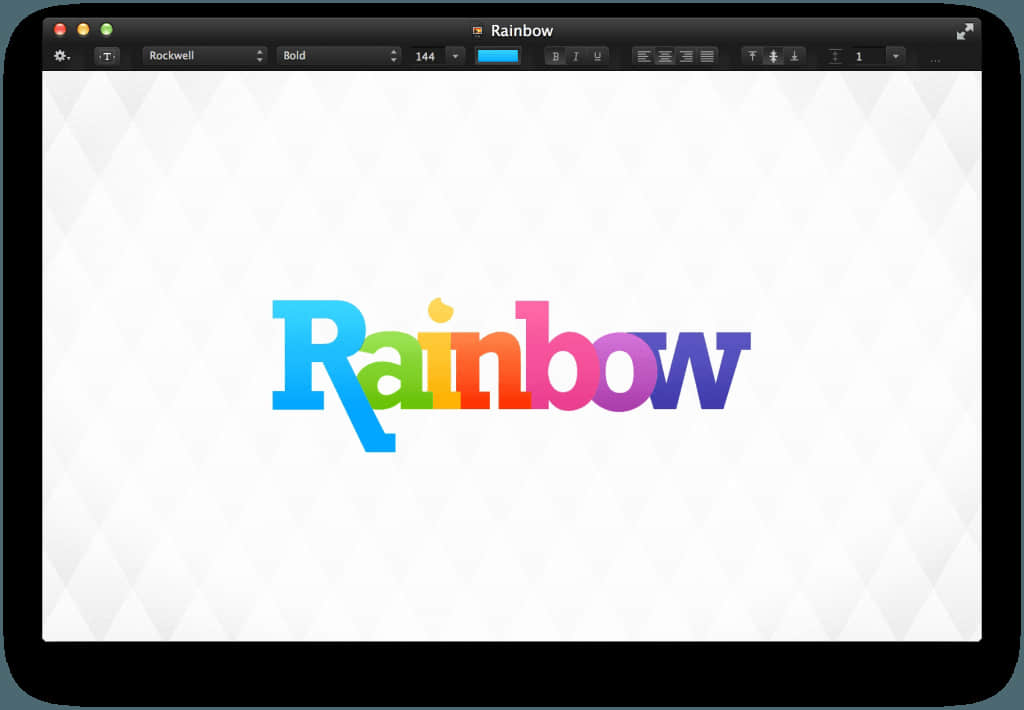
Task: Click the line spacing icon
Action: pyautogui.click(x=835, y=56)
